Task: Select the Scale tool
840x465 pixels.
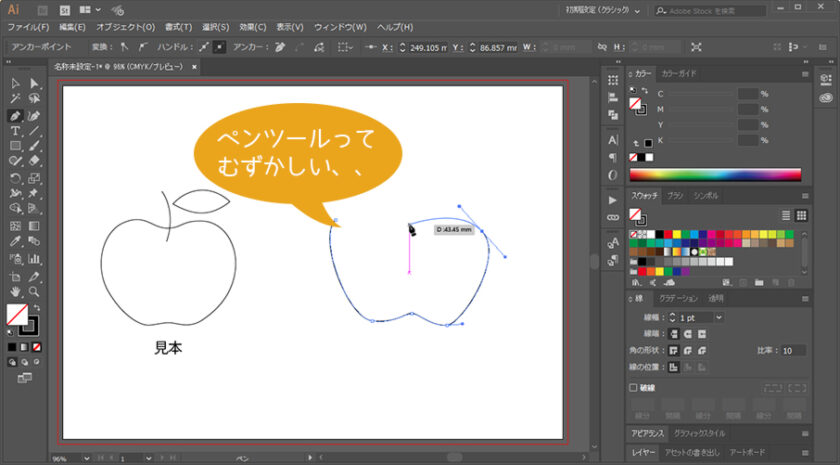Action: coord(34,178)
